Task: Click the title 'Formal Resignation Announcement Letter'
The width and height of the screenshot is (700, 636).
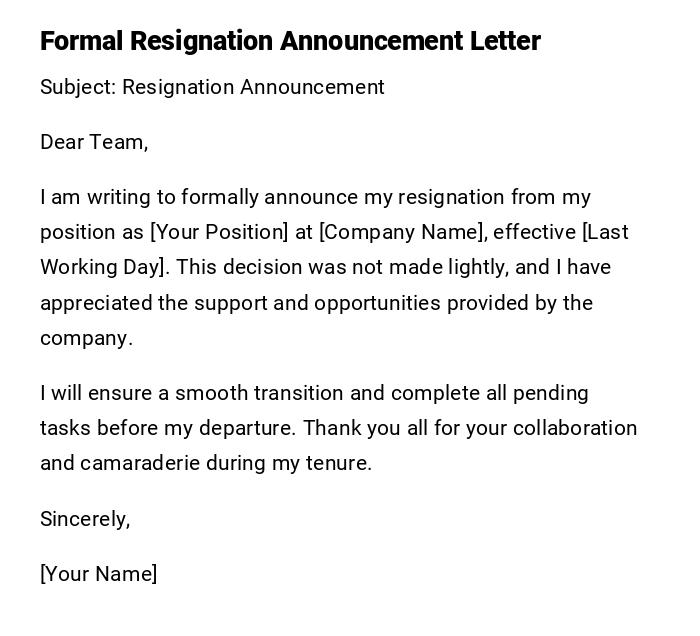Action: click(x=290, y=41)
